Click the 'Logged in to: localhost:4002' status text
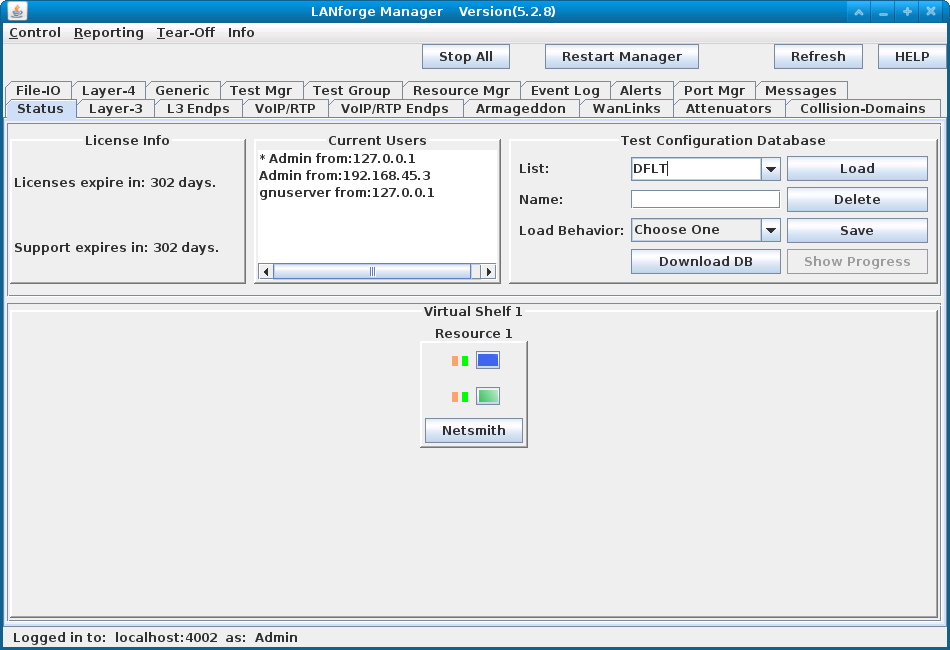950x650 pixels. coord(115,637)
